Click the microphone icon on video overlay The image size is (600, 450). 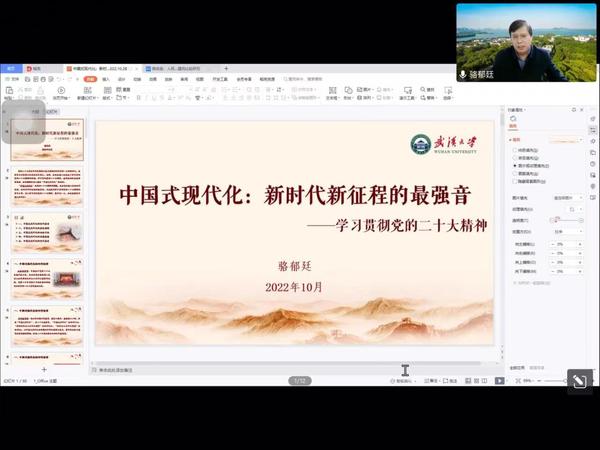[x=463, y=74]
